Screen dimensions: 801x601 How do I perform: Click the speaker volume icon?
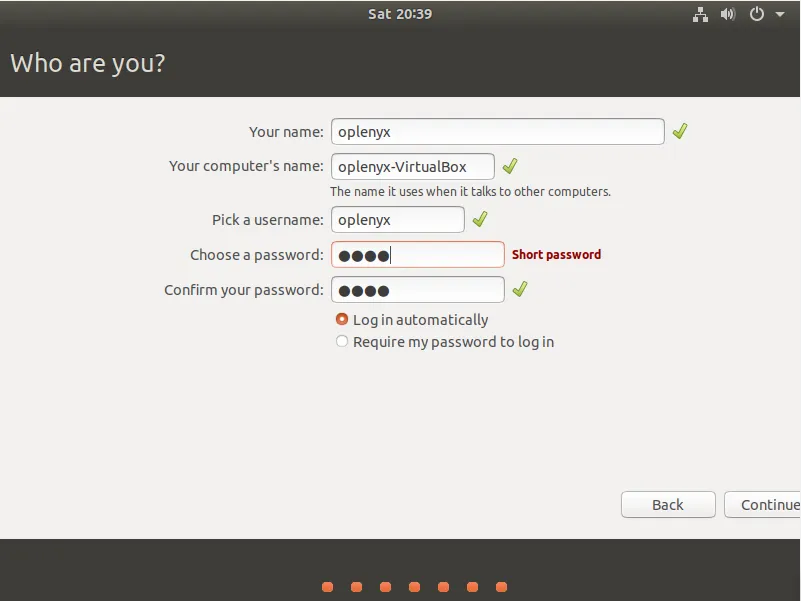[728, 14]
